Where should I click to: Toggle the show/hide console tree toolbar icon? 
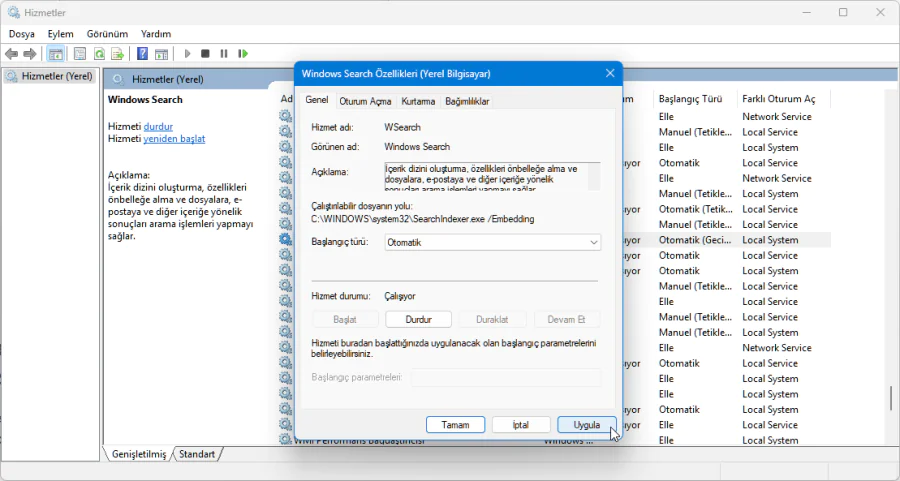coord(56,54)
